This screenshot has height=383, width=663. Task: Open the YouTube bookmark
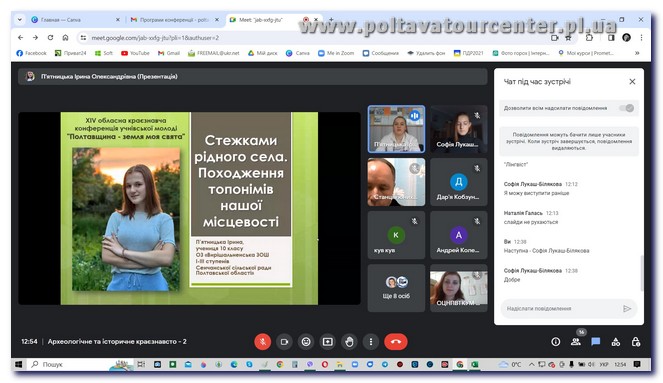click(135, 53)
